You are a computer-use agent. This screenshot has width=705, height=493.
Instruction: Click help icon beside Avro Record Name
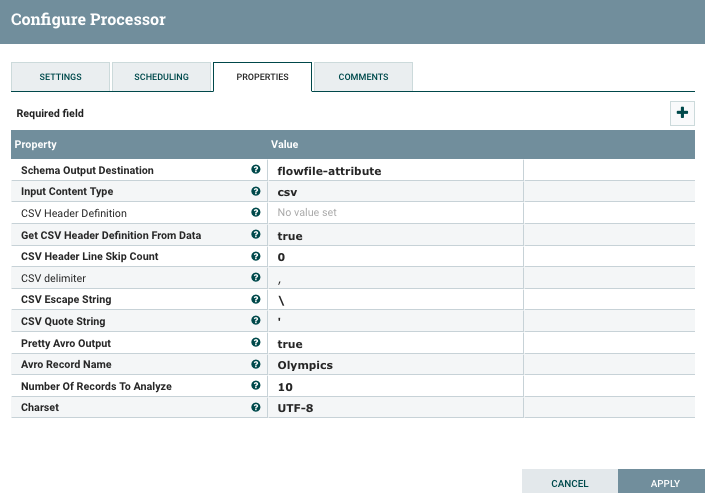(x=256, y=364)
